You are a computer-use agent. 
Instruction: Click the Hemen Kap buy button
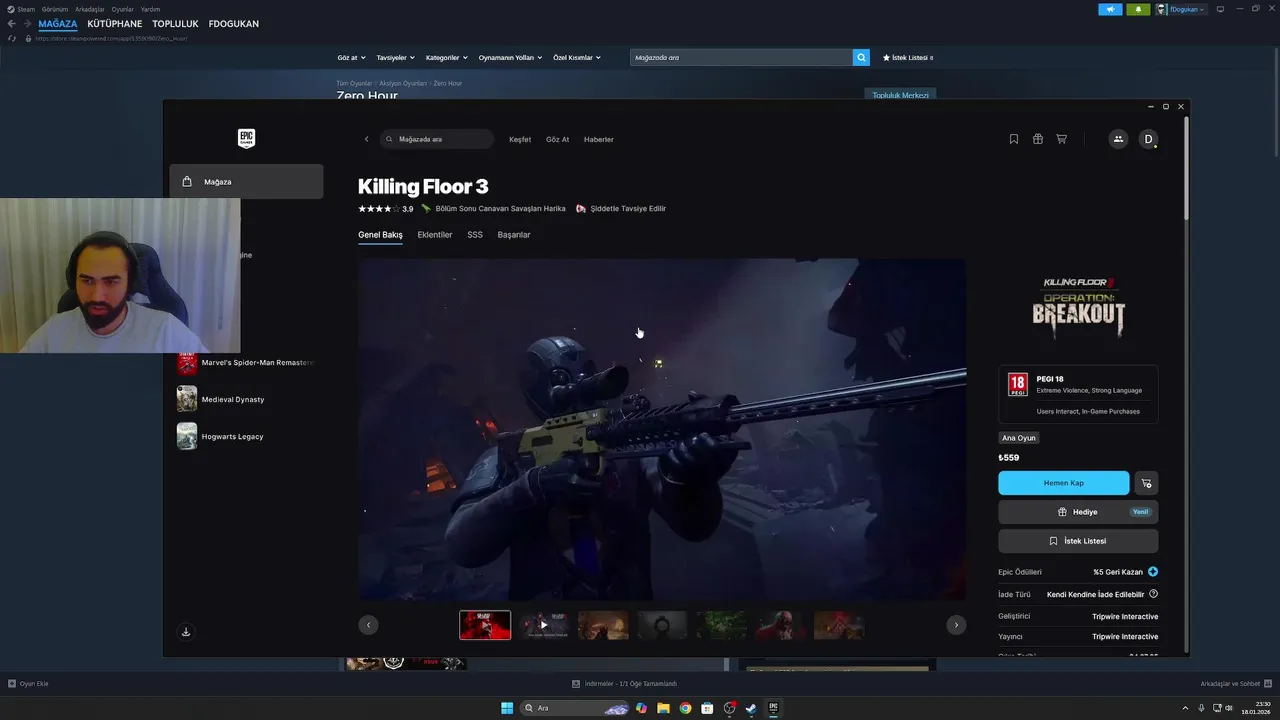[1064, 483]
